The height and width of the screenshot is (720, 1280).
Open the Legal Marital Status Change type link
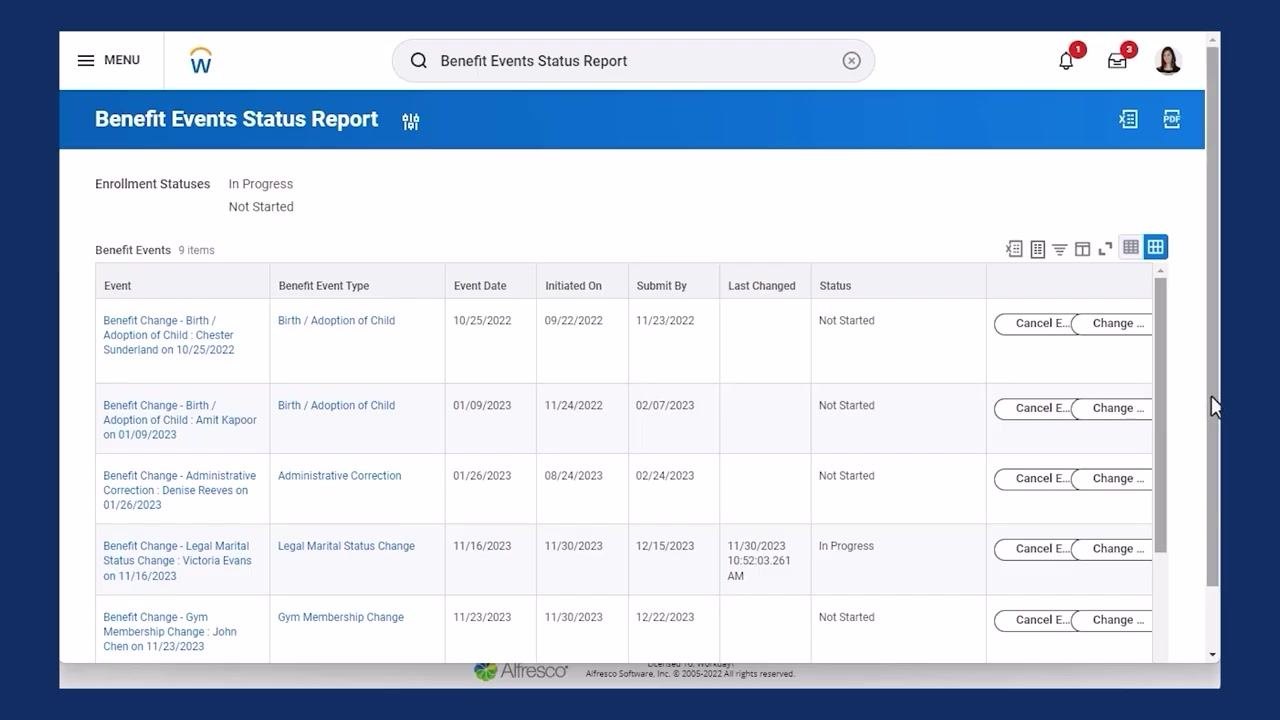click(x=346, y=546)
